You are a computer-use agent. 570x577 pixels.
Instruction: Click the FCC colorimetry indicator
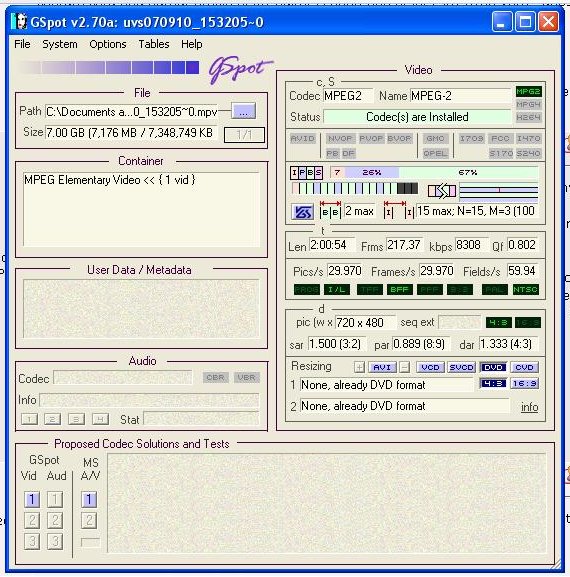click(x=500, y=139)
